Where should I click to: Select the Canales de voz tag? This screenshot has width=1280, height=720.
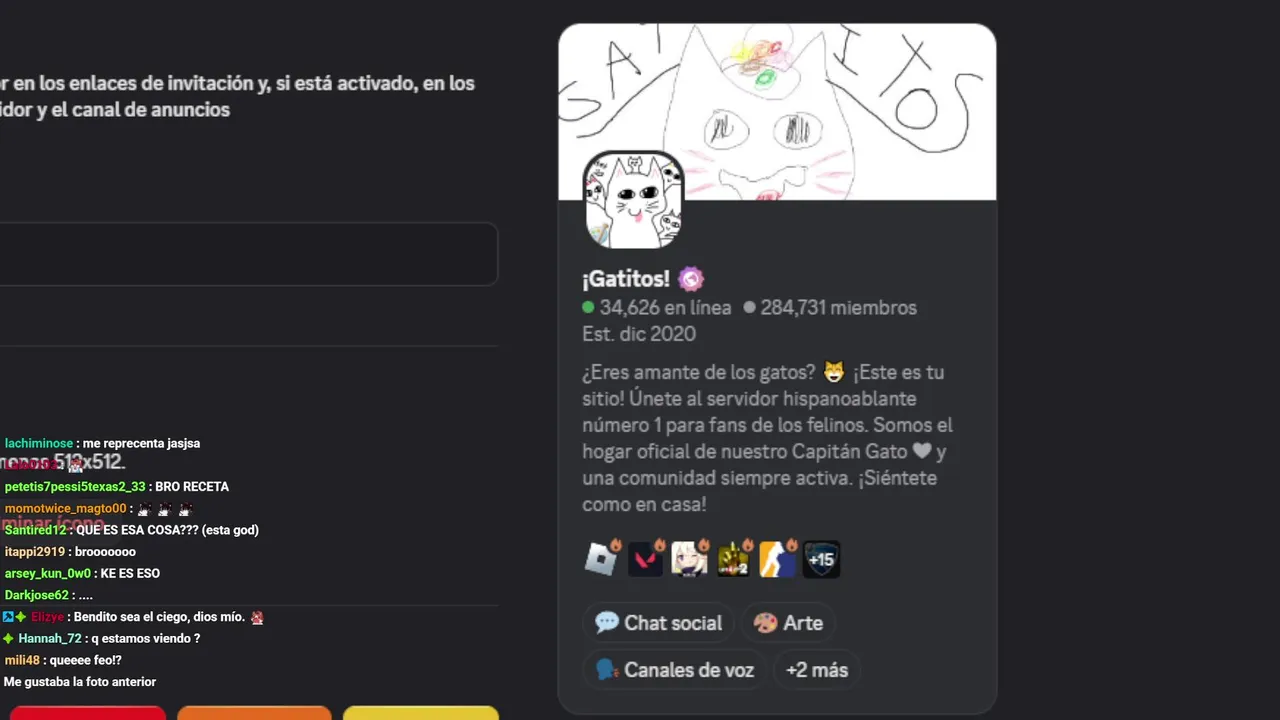click(x=674, y=670)
